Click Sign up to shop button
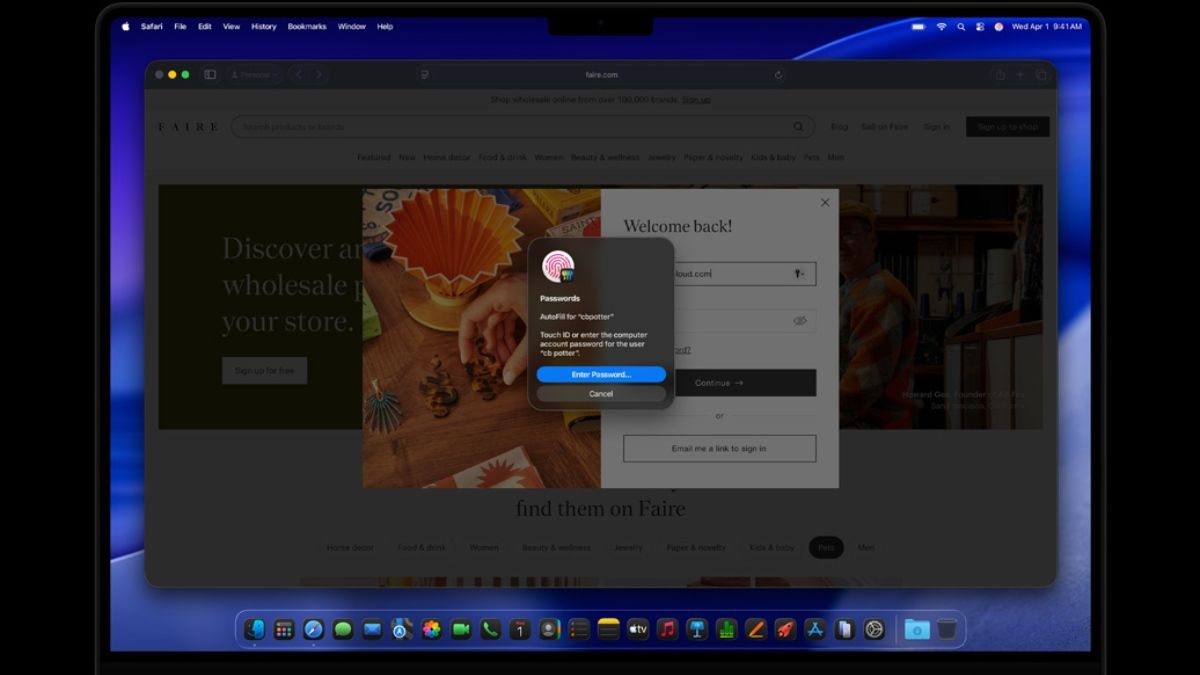1200x675 pixels. 1008,127
